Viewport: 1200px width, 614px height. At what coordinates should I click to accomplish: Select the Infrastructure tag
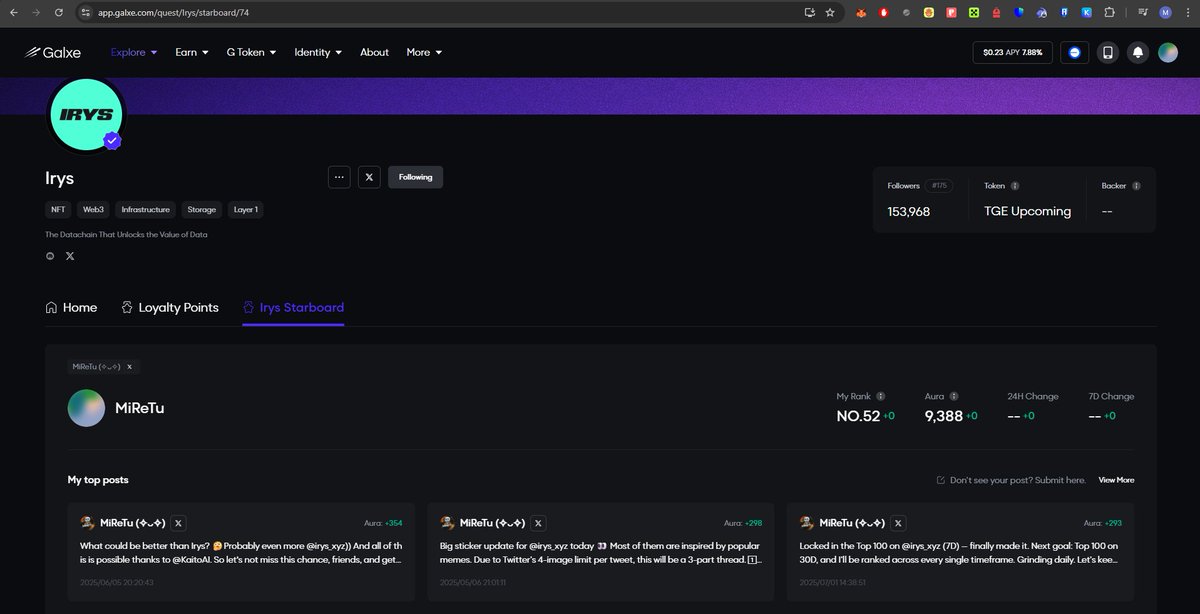[x=146, y=210]
